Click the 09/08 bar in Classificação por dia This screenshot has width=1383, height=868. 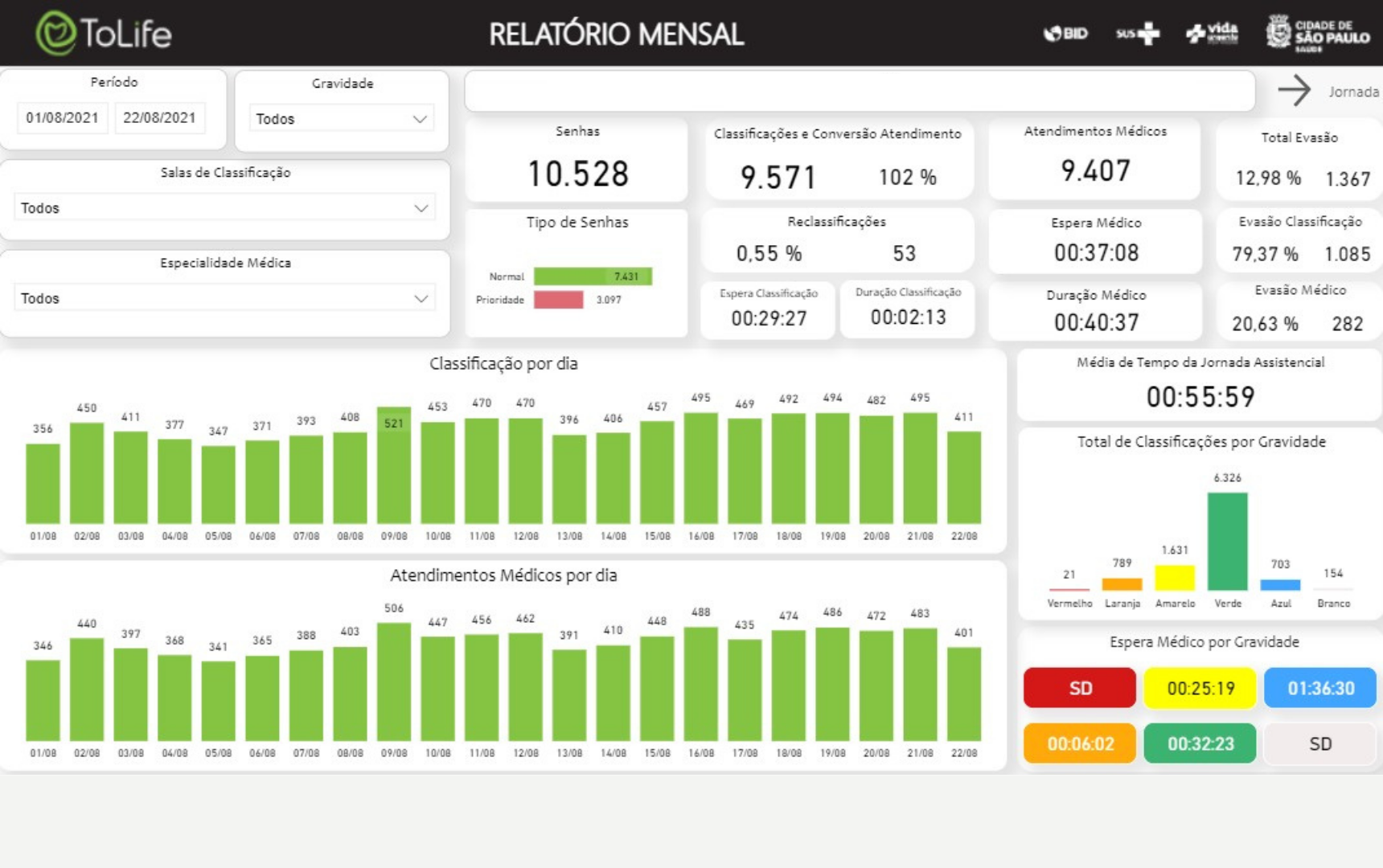coord(394,465)
